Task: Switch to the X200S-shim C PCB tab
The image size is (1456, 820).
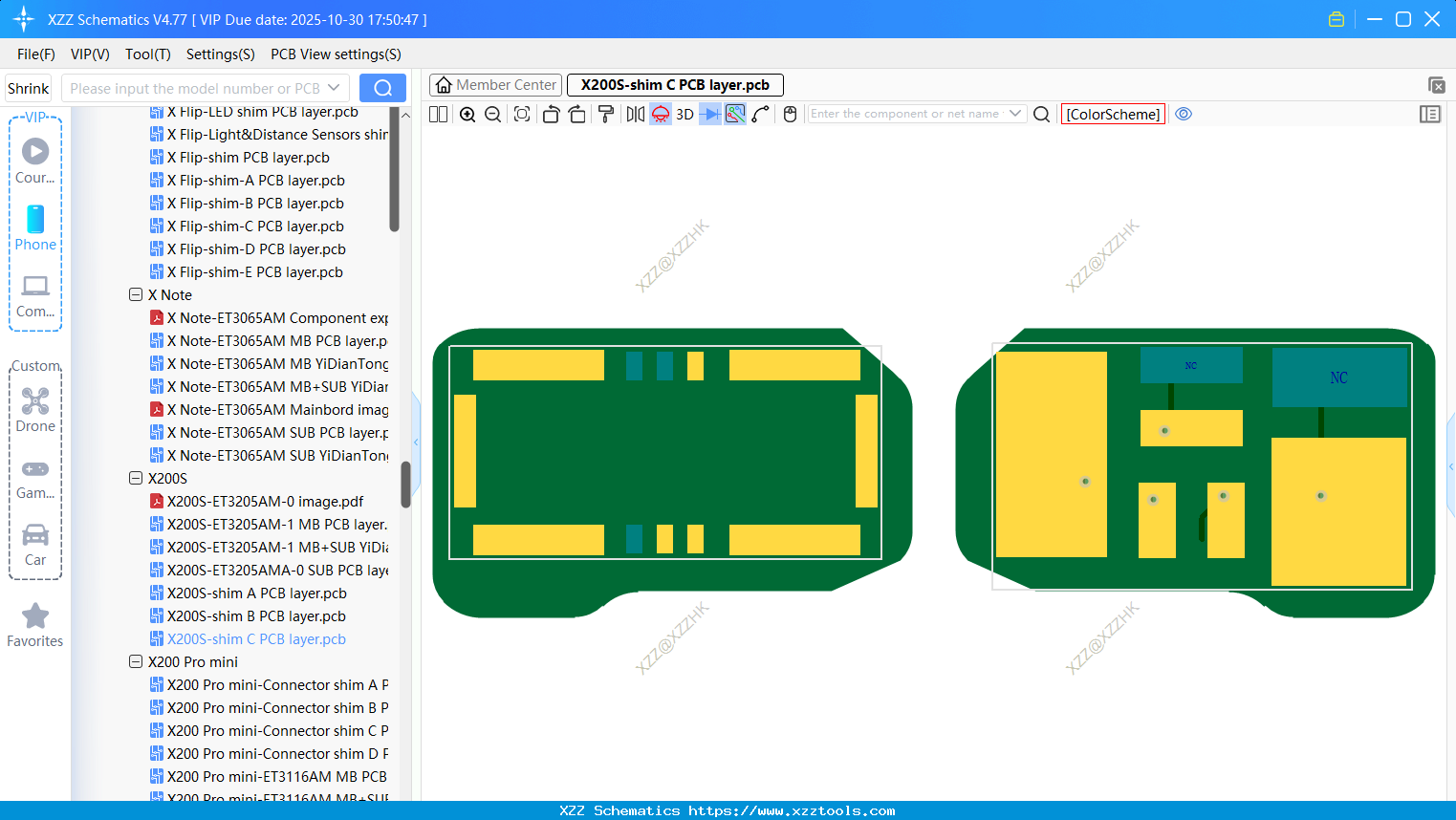Action: tap(675, 85)
